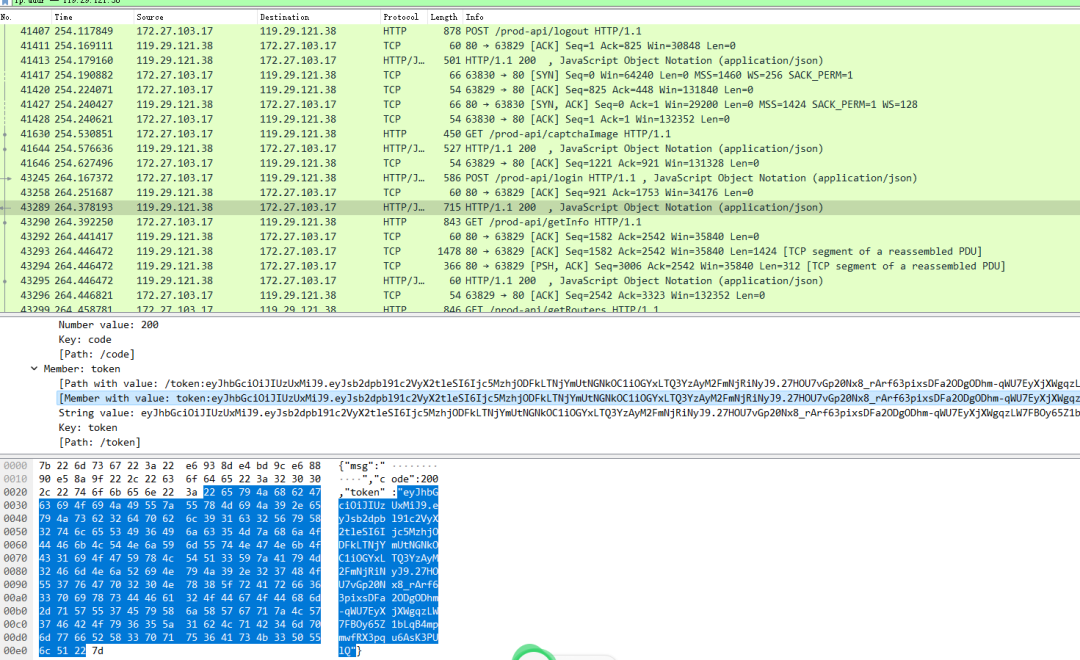
Task: Click ASCII text 'yJ9.27HO' in hex pane
Action: [x=415, y=571]
